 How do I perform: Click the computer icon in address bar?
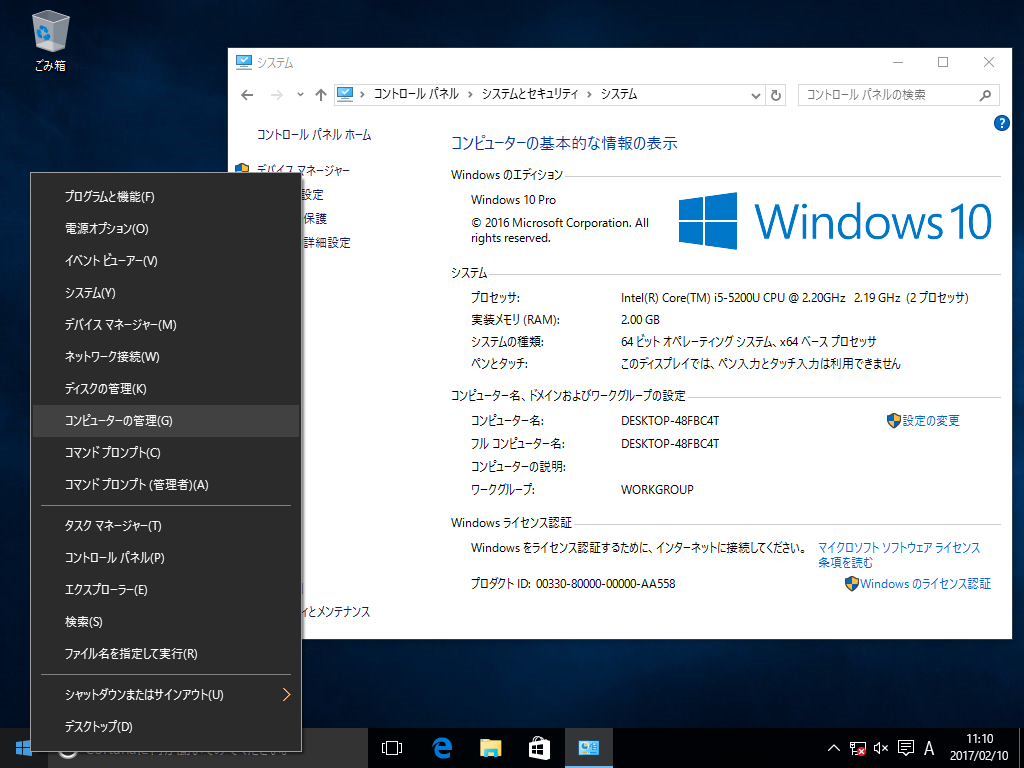click(x=345, y=95)
